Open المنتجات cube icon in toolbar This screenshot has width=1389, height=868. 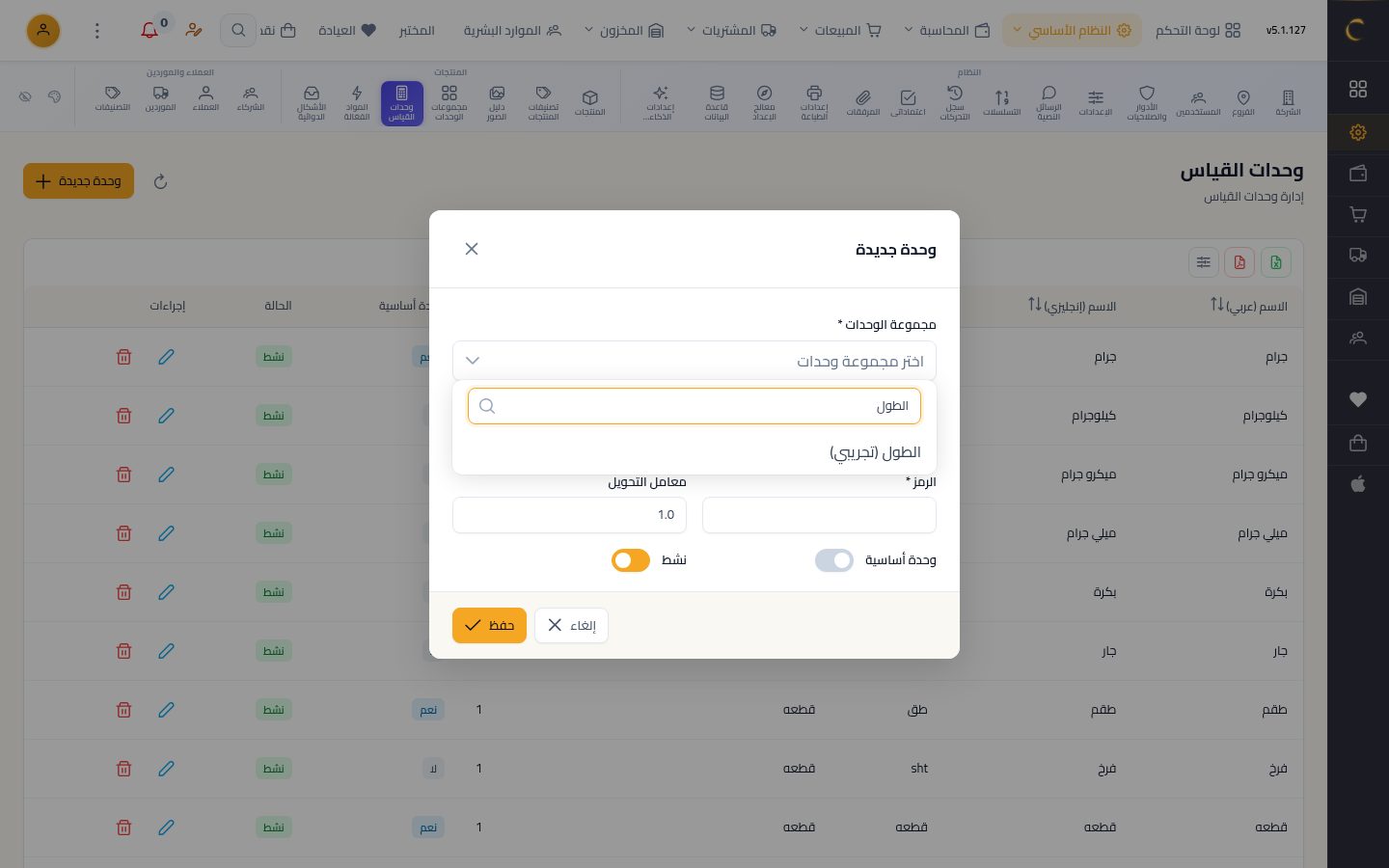click(590, 103)
